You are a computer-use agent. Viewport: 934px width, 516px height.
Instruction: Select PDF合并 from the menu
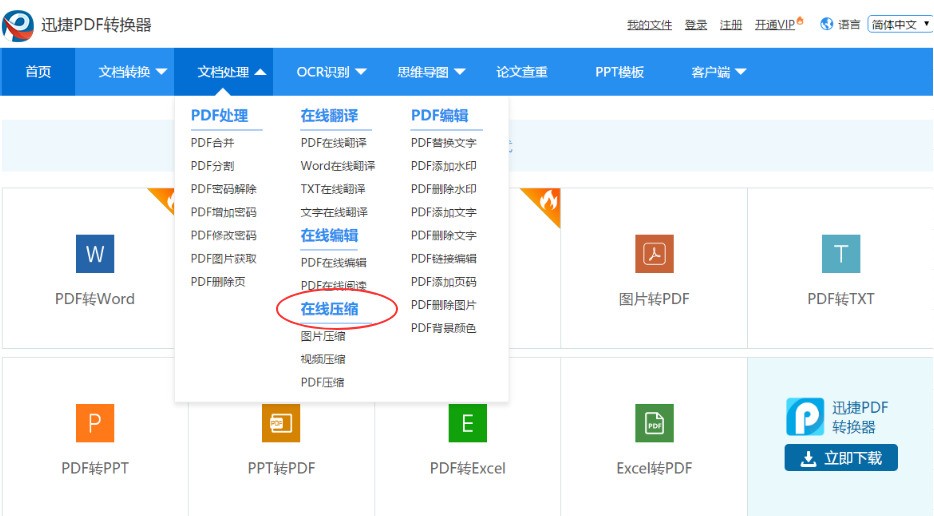[213, 142]
